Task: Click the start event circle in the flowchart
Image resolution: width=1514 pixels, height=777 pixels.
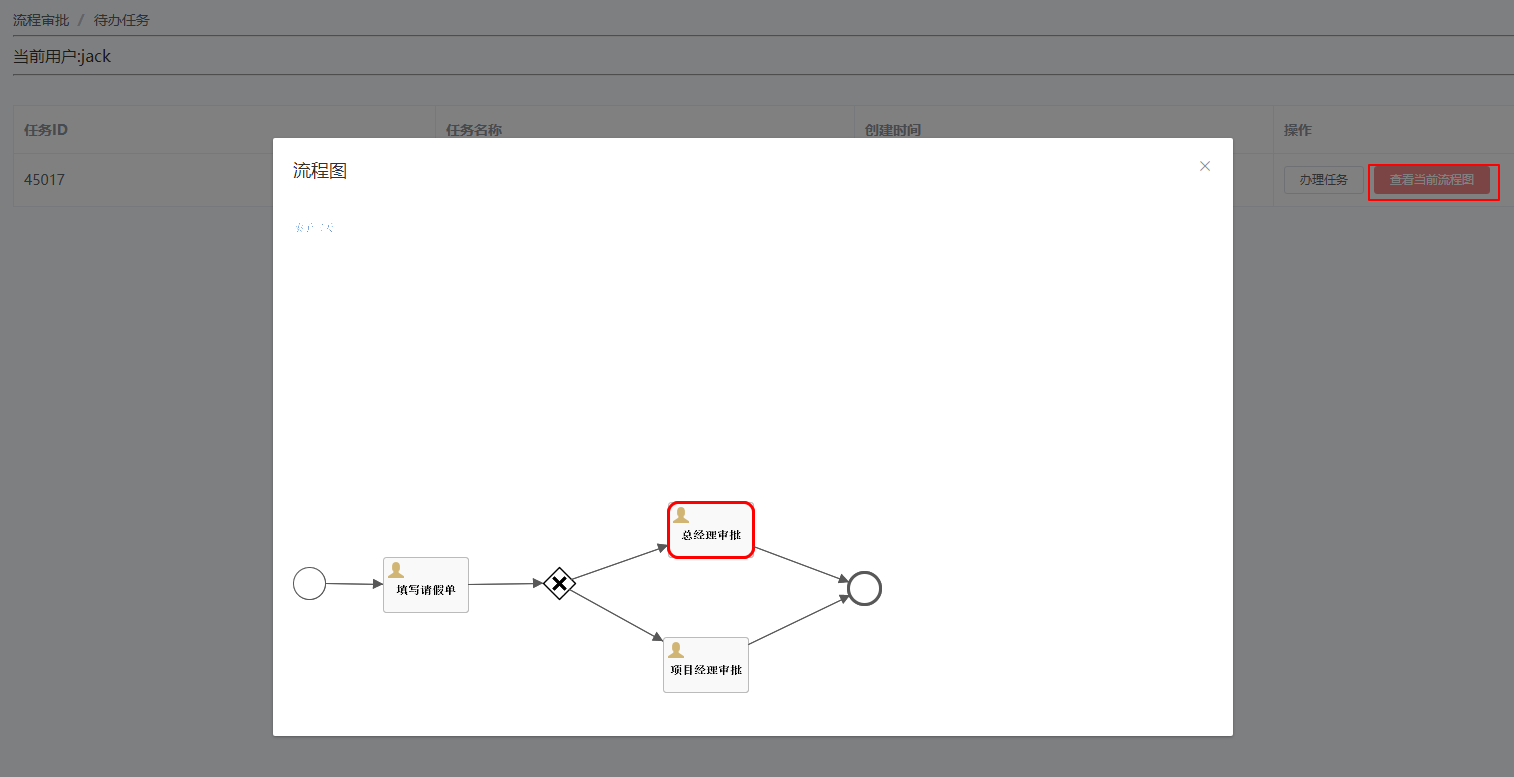Action: (309, 583)
